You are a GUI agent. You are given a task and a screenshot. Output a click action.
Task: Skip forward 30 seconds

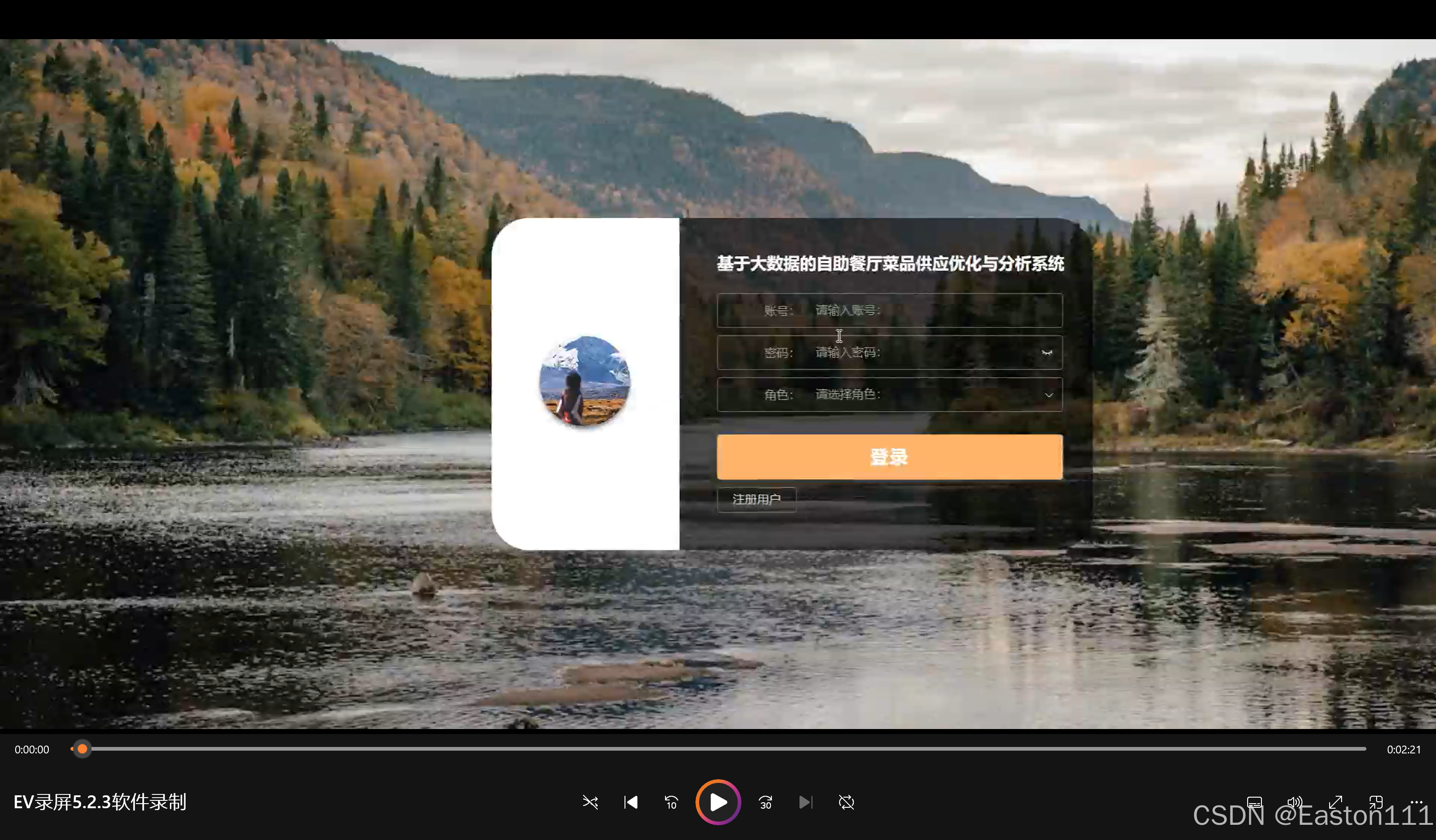click(x=766, y=802)
